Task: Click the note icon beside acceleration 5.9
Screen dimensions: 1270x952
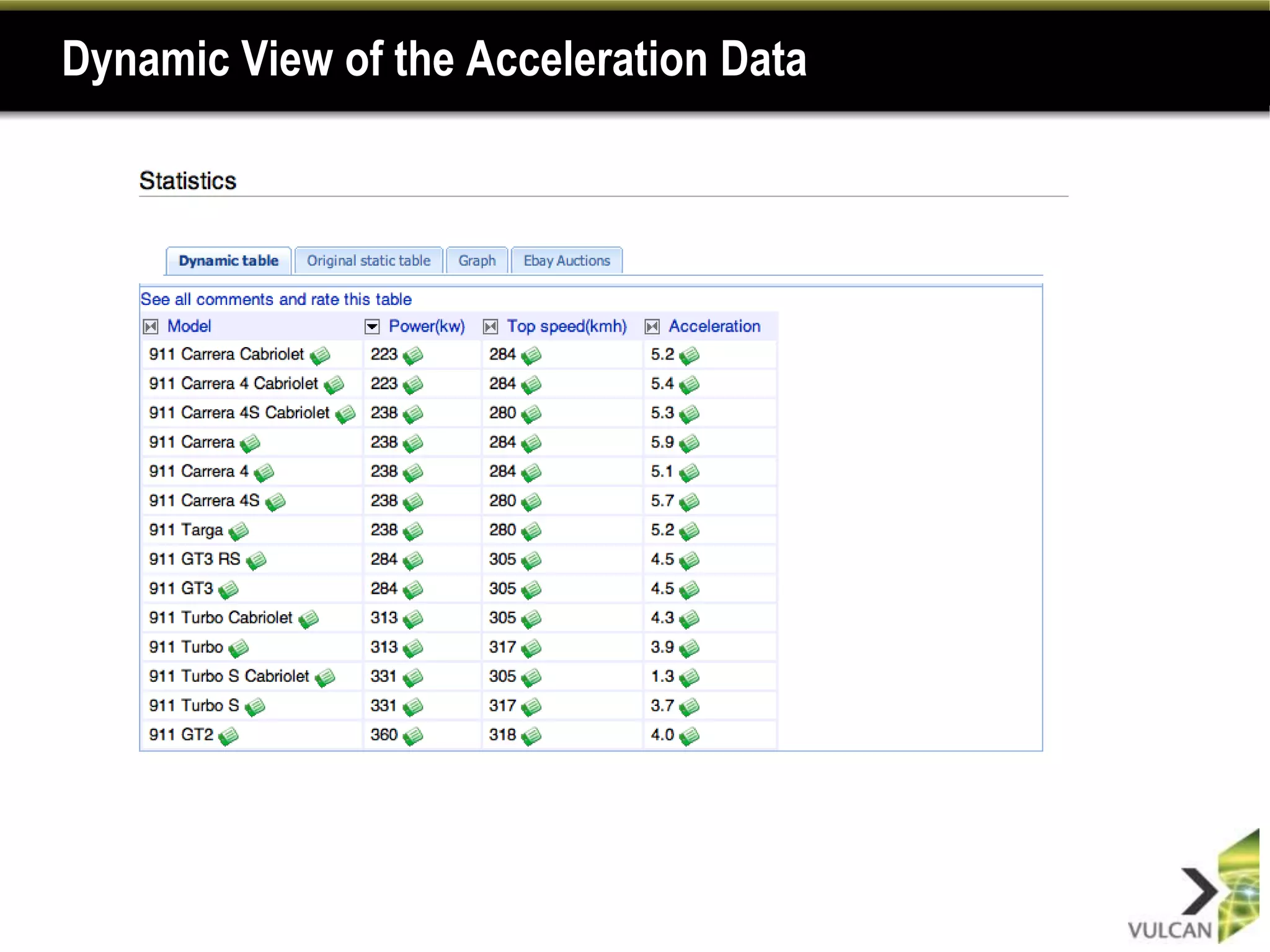Action: tap(689, 443)
